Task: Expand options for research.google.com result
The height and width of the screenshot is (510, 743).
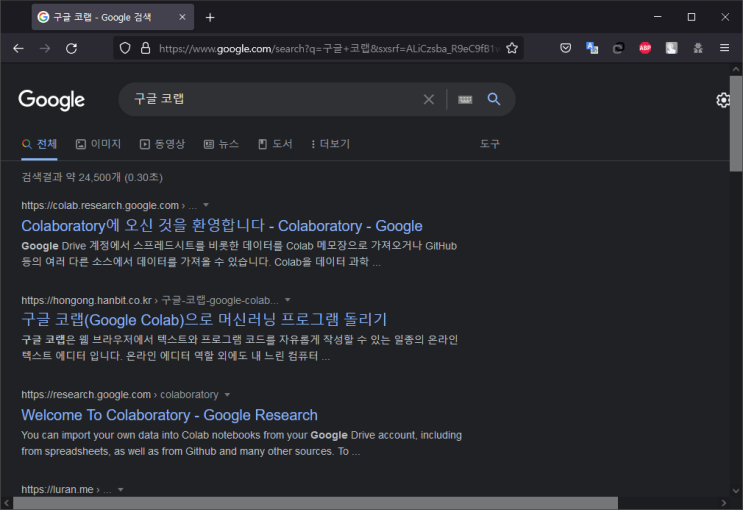Action: 227,395
